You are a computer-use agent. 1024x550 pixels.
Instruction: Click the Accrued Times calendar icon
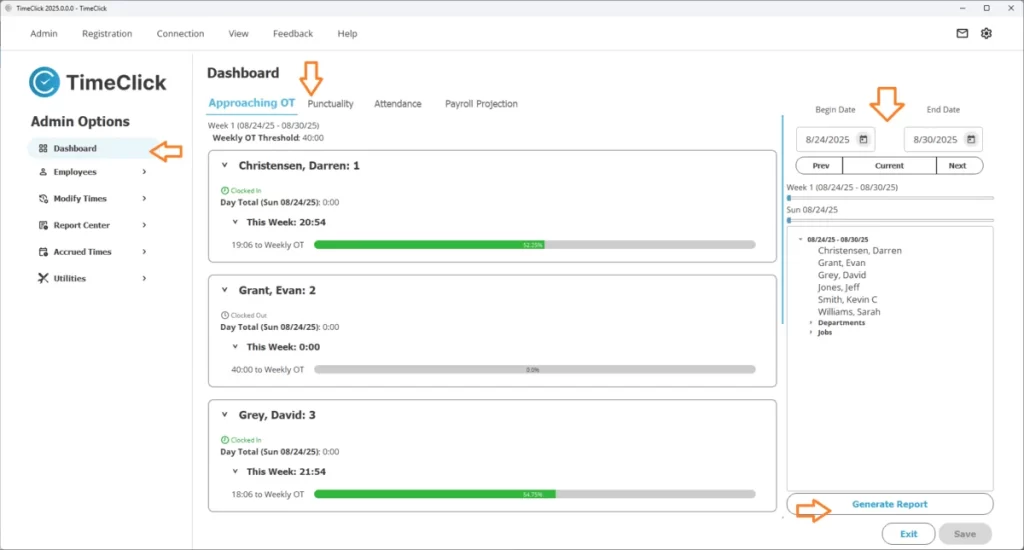point(43,252)
